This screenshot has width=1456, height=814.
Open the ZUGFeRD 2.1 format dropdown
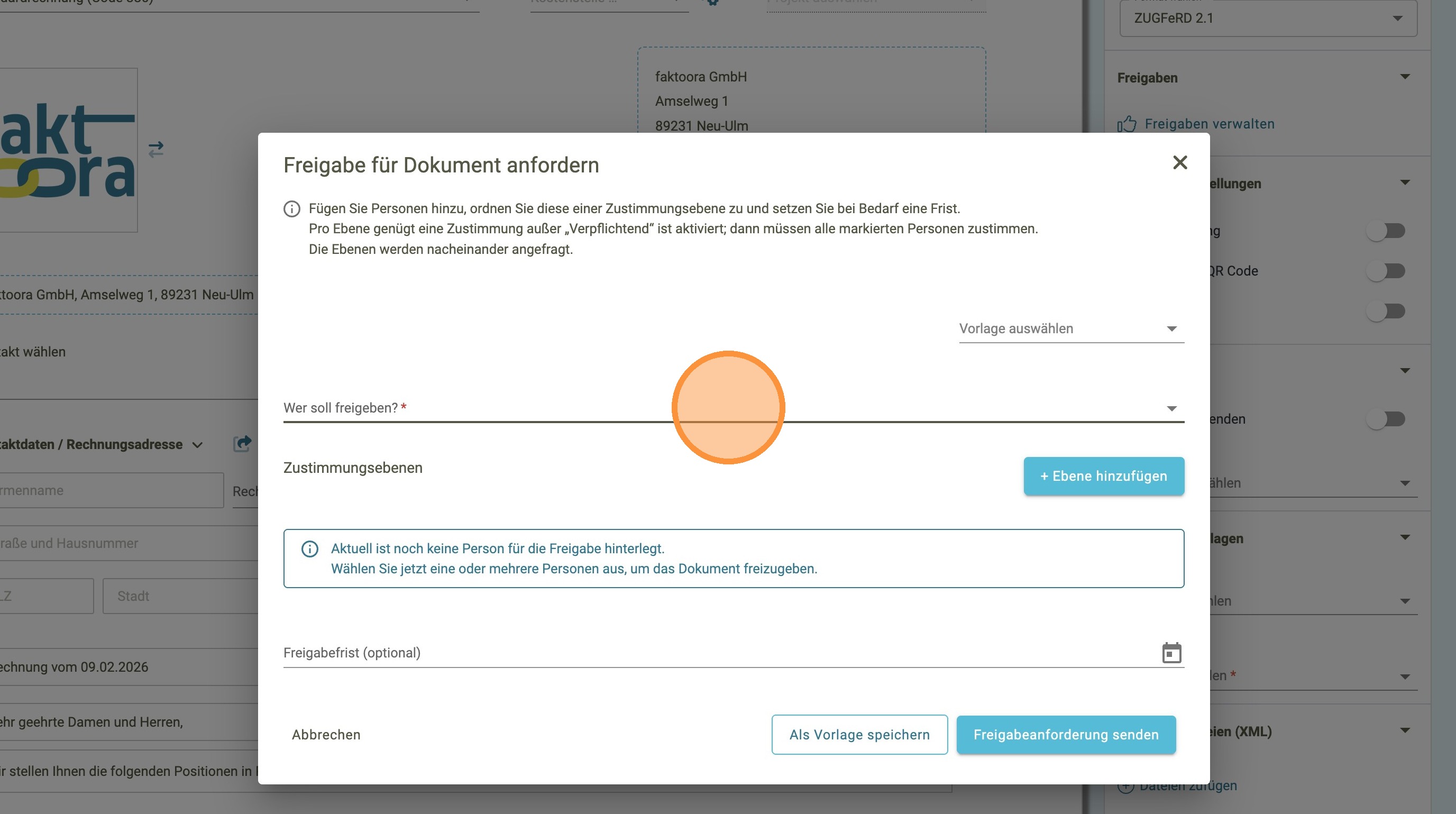click(x=1268, y=18)
